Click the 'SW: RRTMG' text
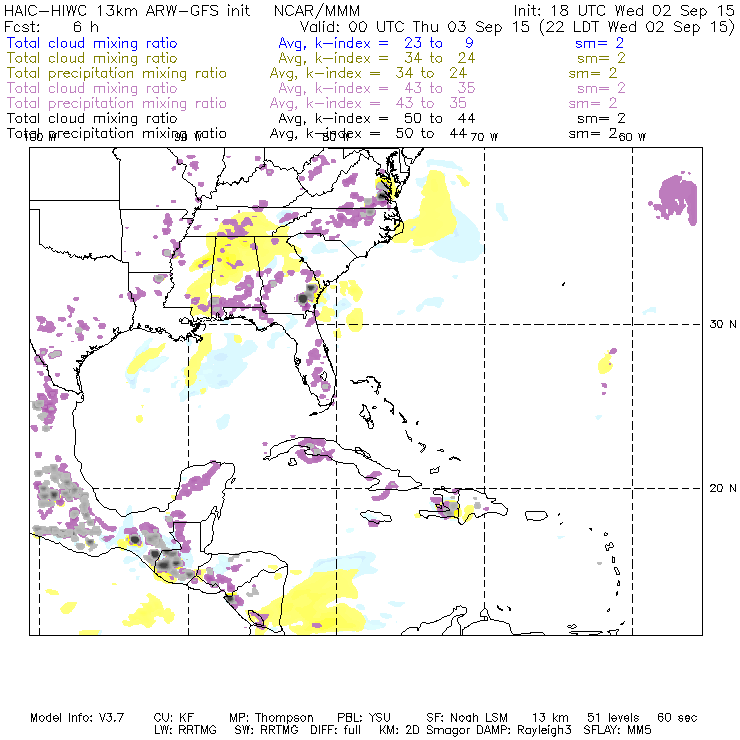 click(x=266, y=730)
